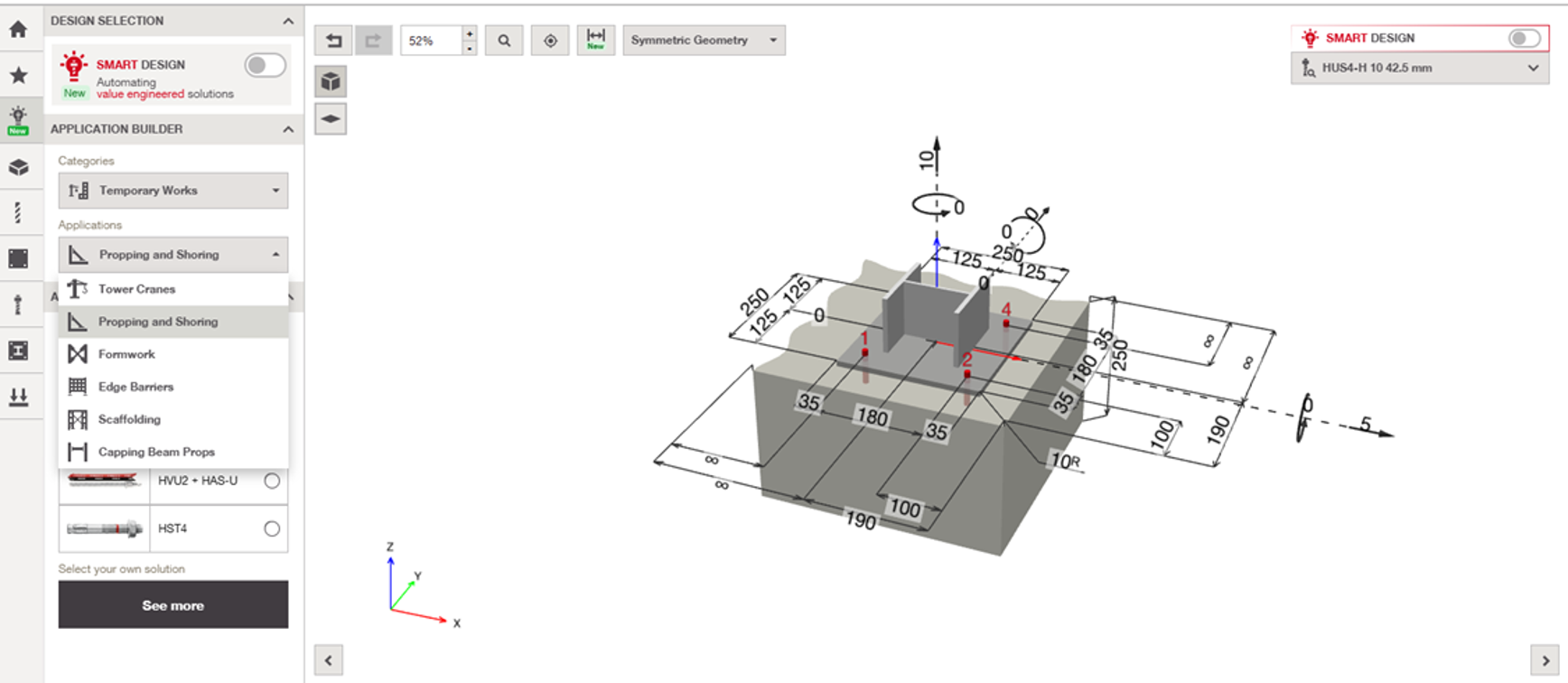Image resolution: width=1568 pixels, height=683 pixels.
Task: Click the Capping Beam Props icon
Action: click(78, 452)
